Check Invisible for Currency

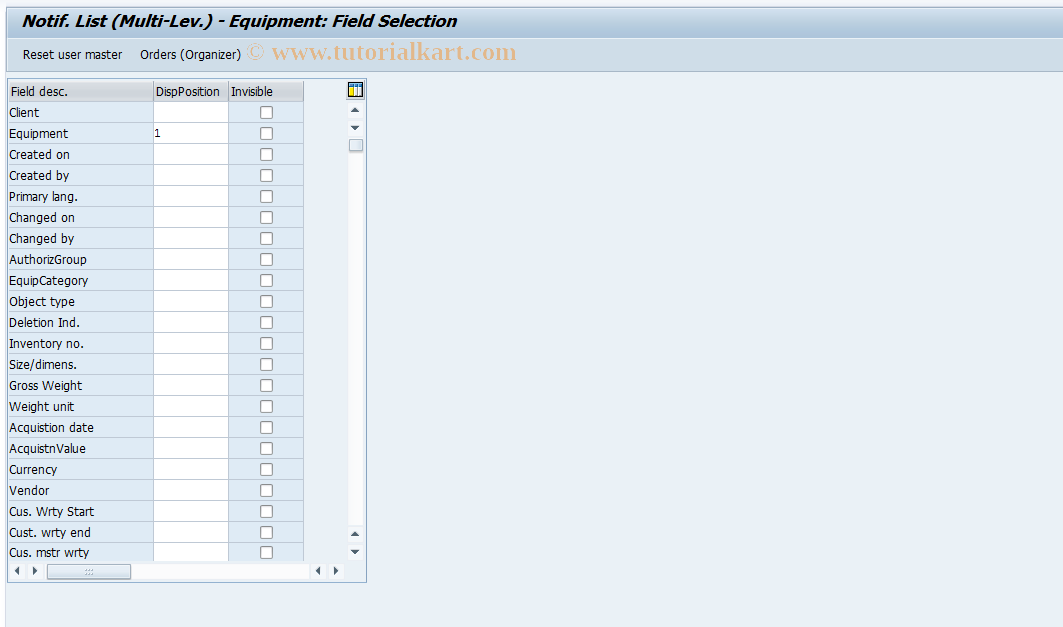pyautogui.click(x=266, y=470)
